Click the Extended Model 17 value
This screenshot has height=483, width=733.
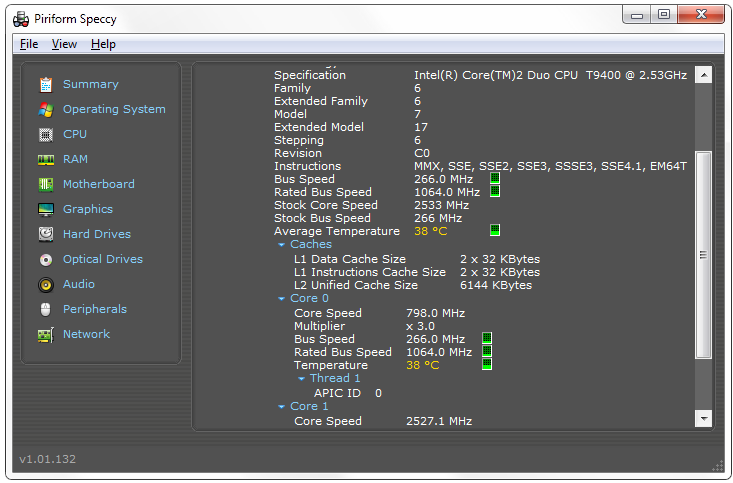pos(421,127)
